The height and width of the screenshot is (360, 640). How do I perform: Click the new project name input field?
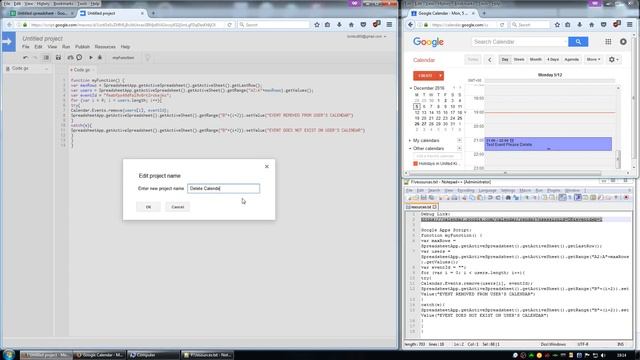(x=223, y=189)
